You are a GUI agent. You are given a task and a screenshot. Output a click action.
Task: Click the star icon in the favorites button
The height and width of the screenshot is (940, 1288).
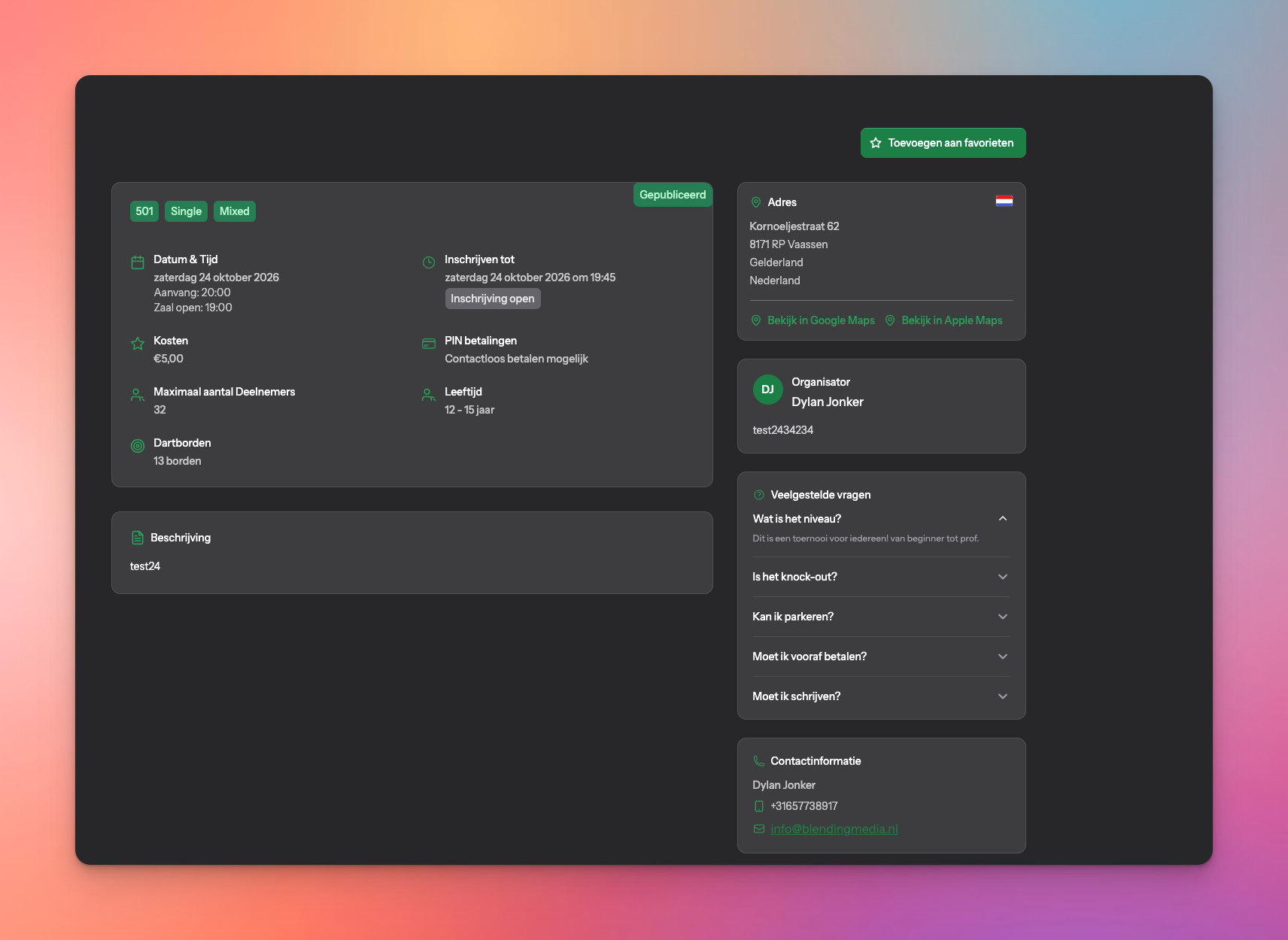point(876,143)
